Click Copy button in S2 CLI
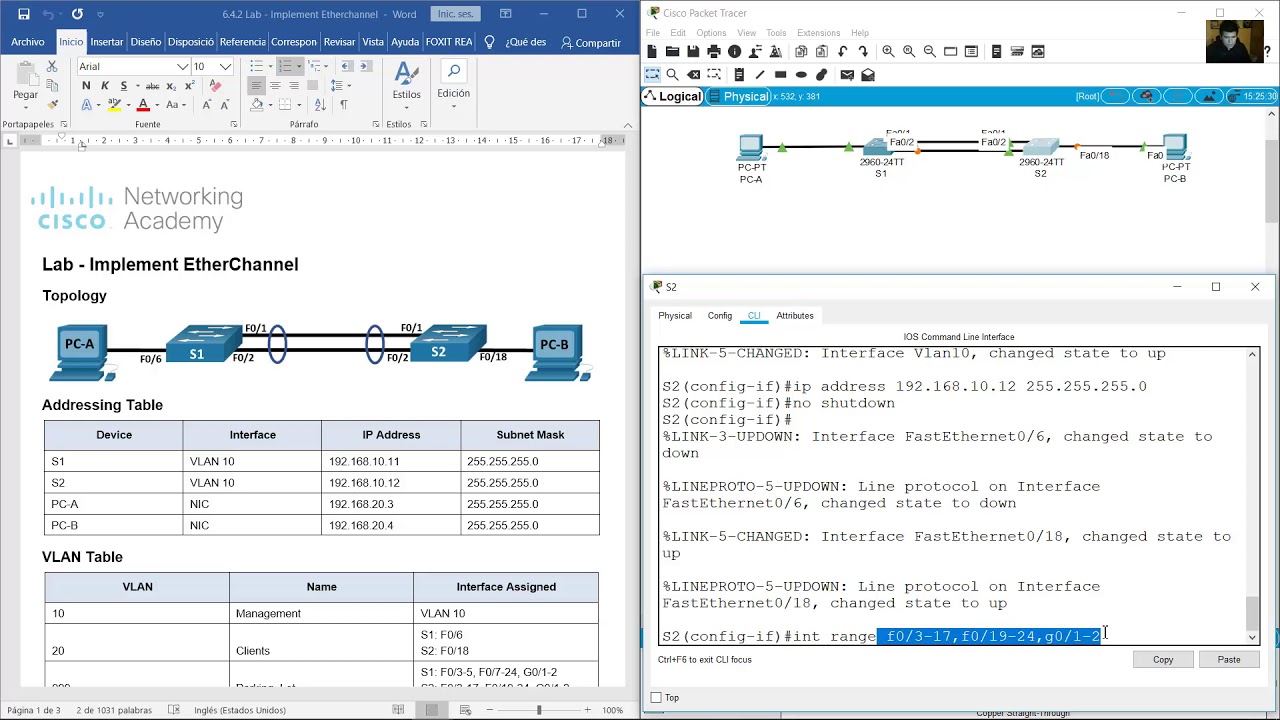1280x720 pixels. click(1163, 660)
